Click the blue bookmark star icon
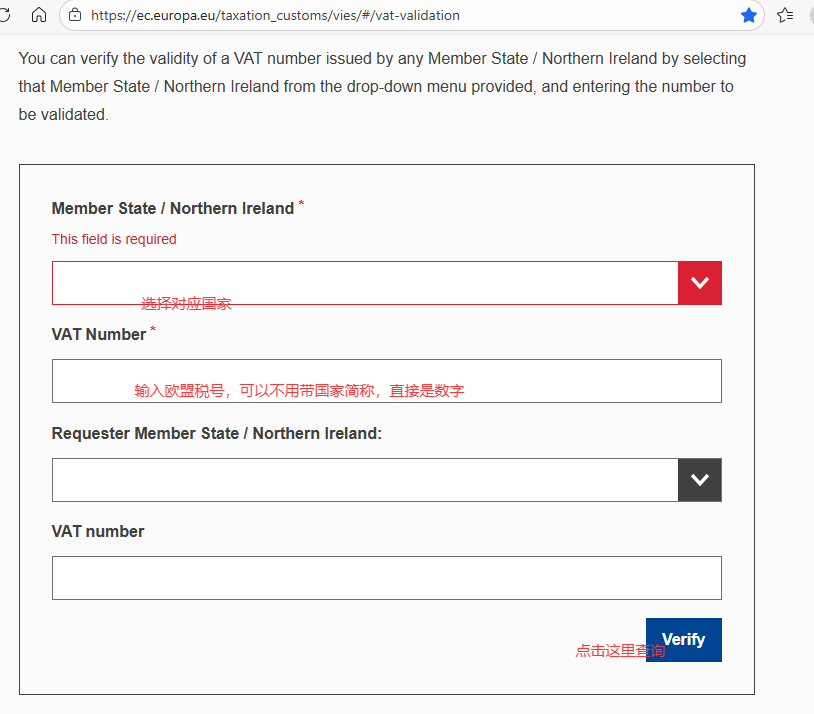Viewport: 814px width, 714px height. tap(749, 15)
